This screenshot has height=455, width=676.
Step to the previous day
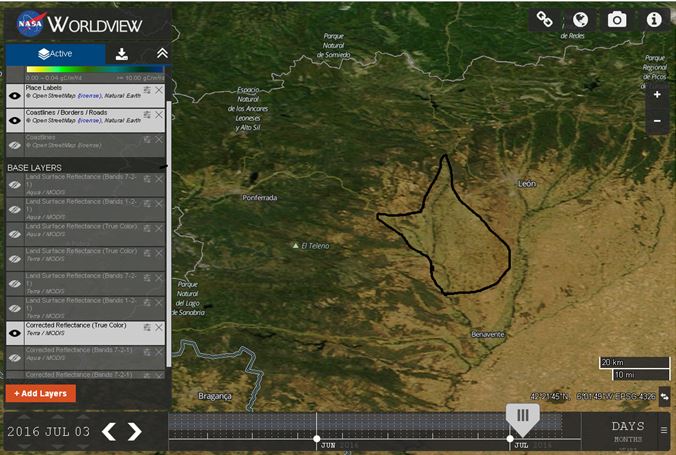[109, 432]
